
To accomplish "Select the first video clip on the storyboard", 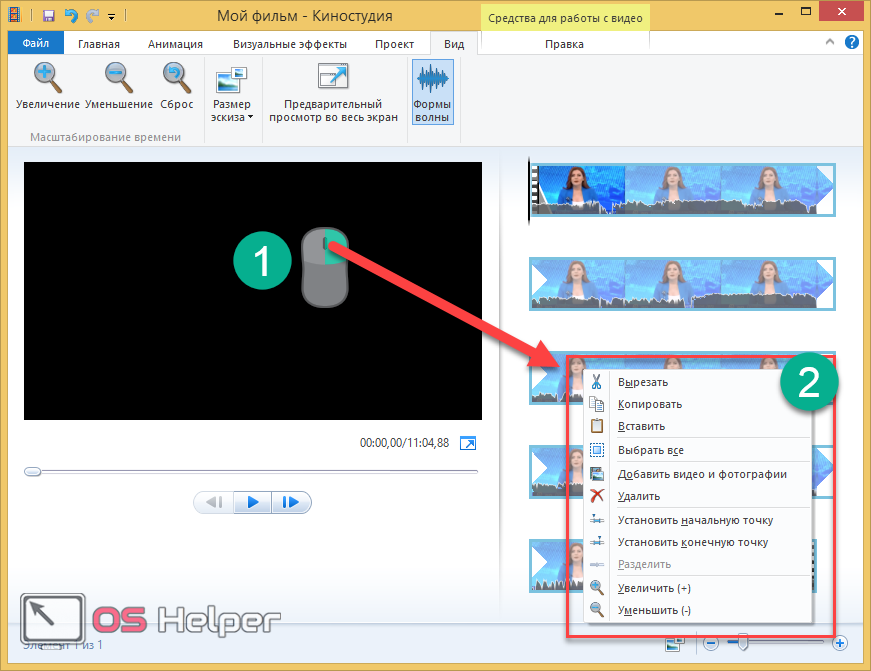I will (x=680, y=189).
